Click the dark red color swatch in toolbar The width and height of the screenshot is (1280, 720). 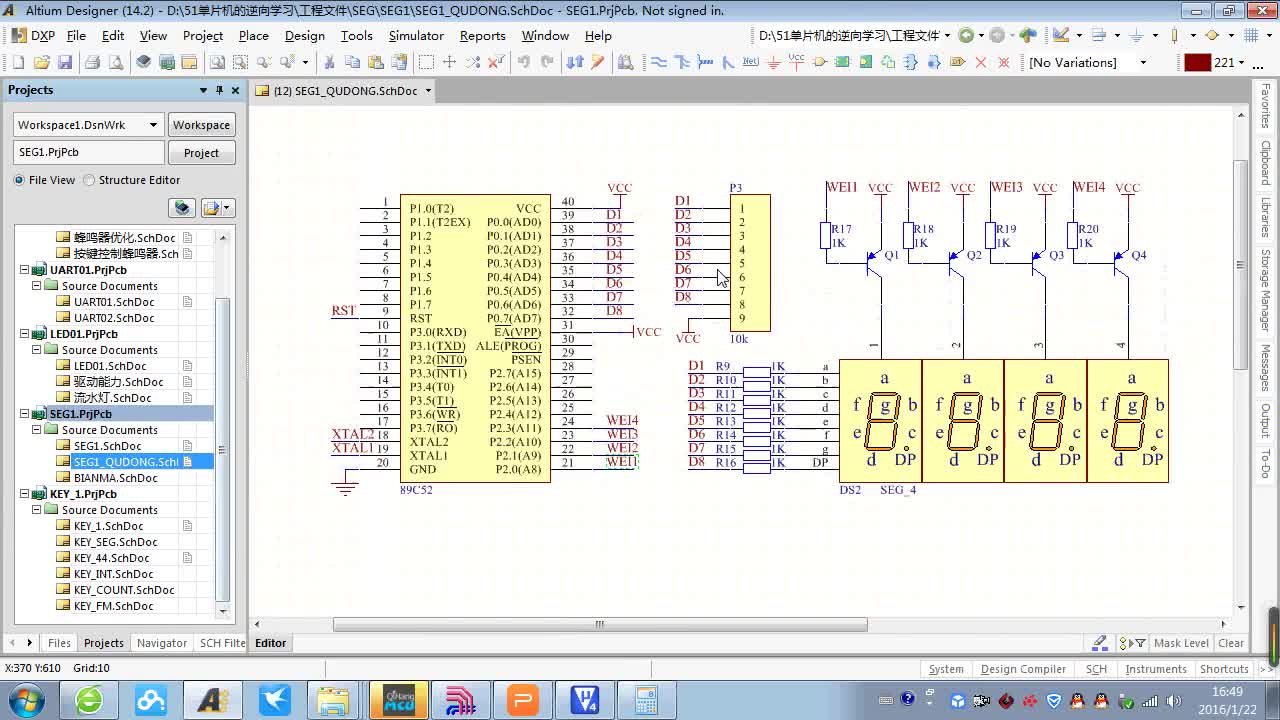tap(1197, 62)
